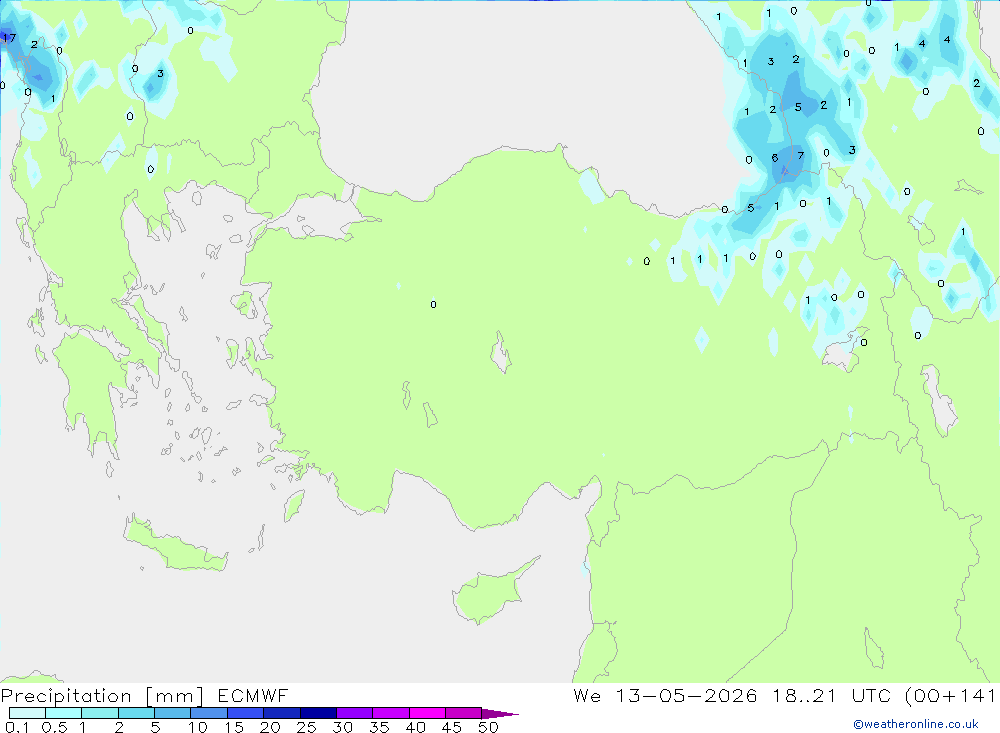This screenshot has width=1000, height=733.
Task: Click the legend tick label '25'
Action: coord(306,727)
